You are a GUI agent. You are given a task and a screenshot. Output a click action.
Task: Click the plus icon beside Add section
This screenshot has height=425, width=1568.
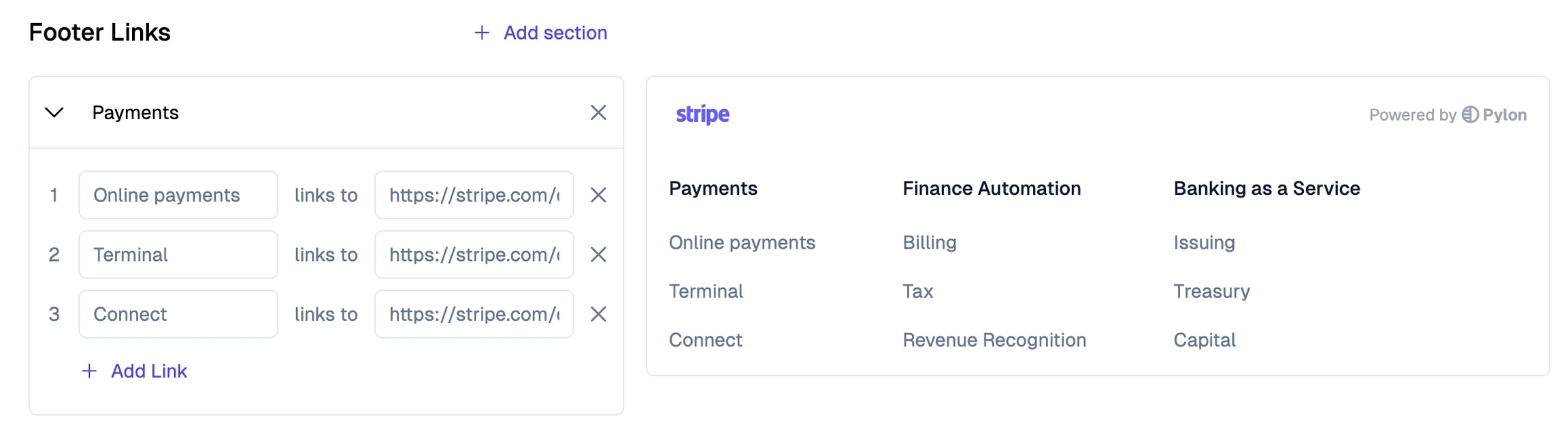click(482, 33)
